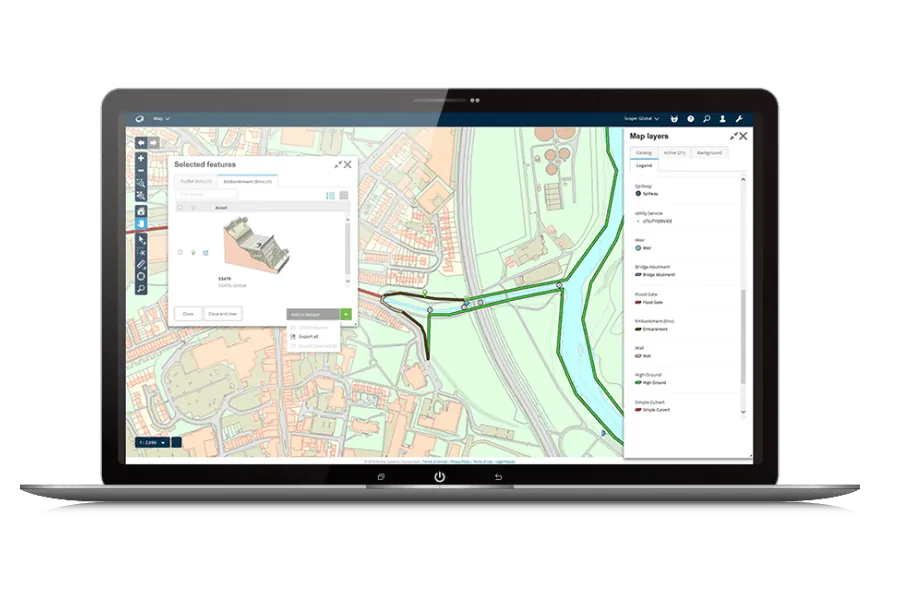Switch selected features to list view
The height and width of the screenshot is (600, 900).
click(331, 195)
